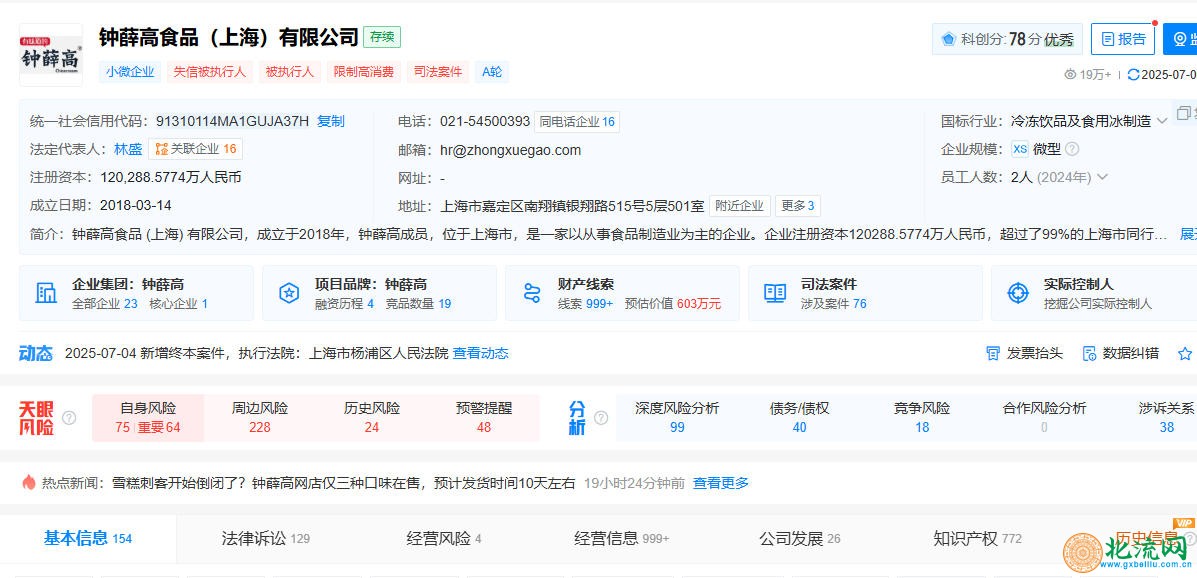Open 线索 999+ link
Viewport: 1197px width, 578px height.
pos(585,303)
